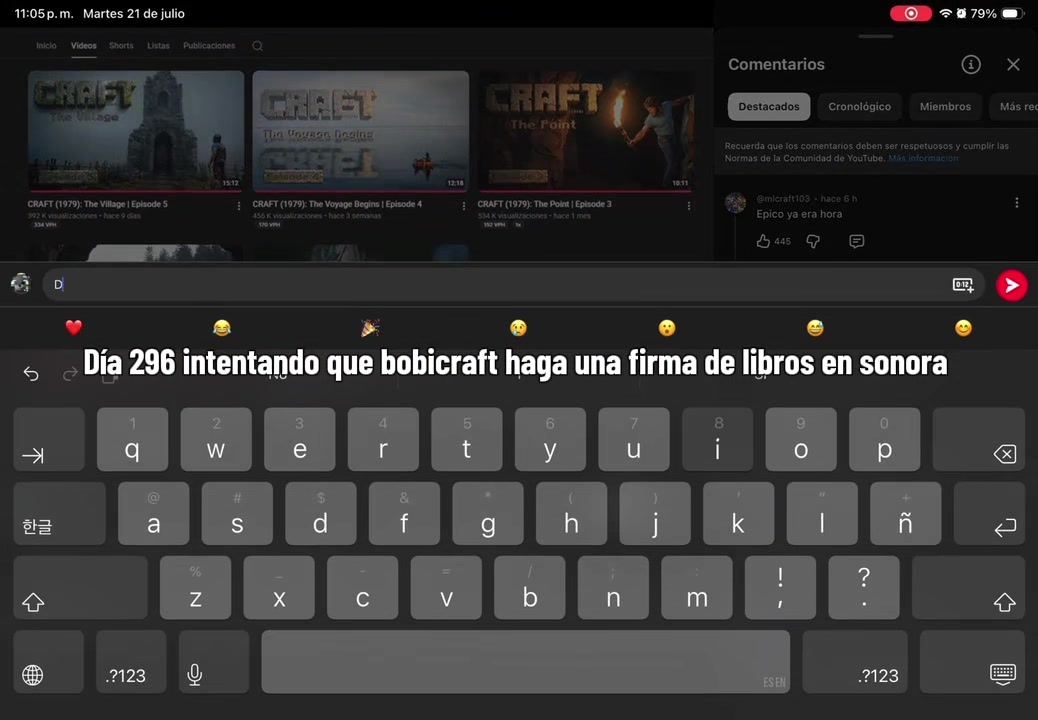Insert the crying face emoji

(518, 327)
